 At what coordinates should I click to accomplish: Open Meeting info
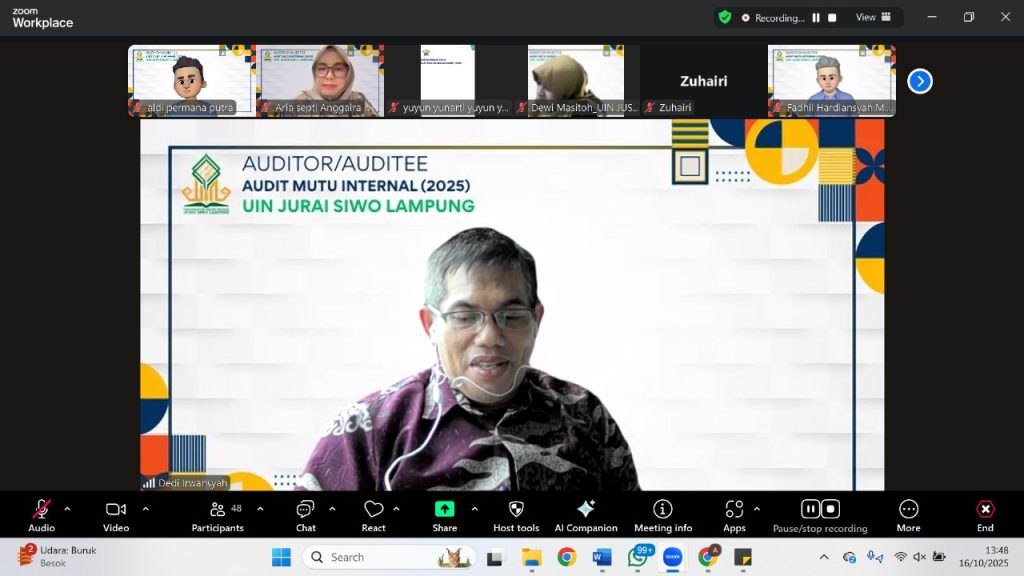coord(662,515)
